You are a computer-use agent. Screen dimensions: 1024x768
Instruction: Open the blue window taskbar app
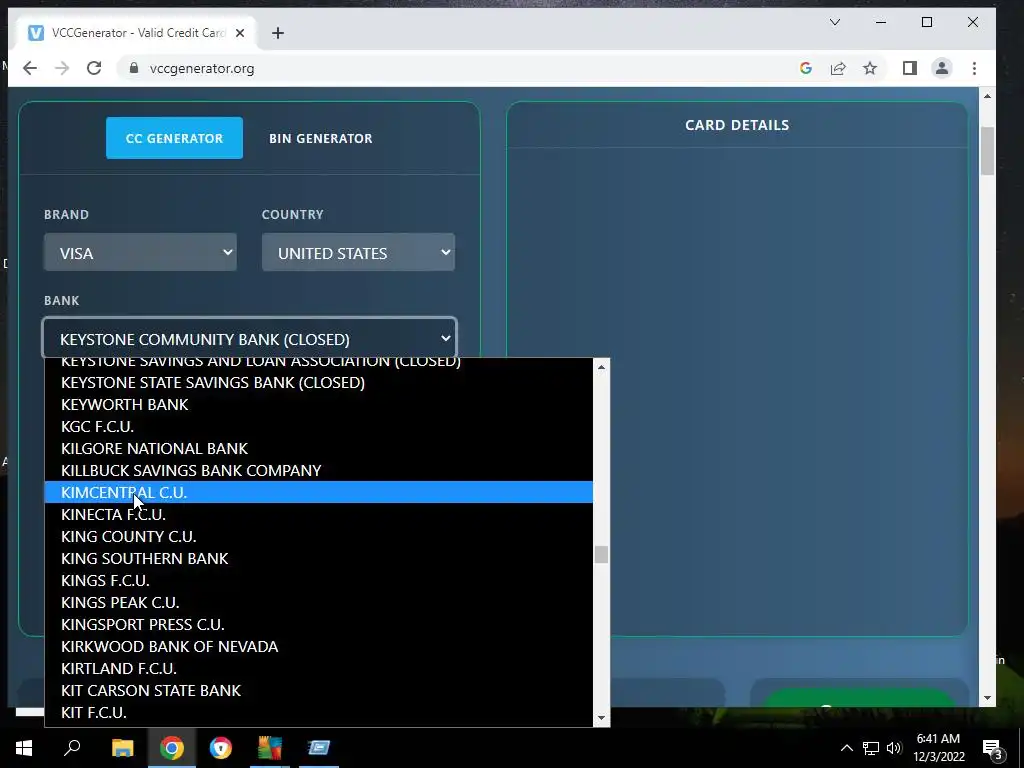click(319, 748)
